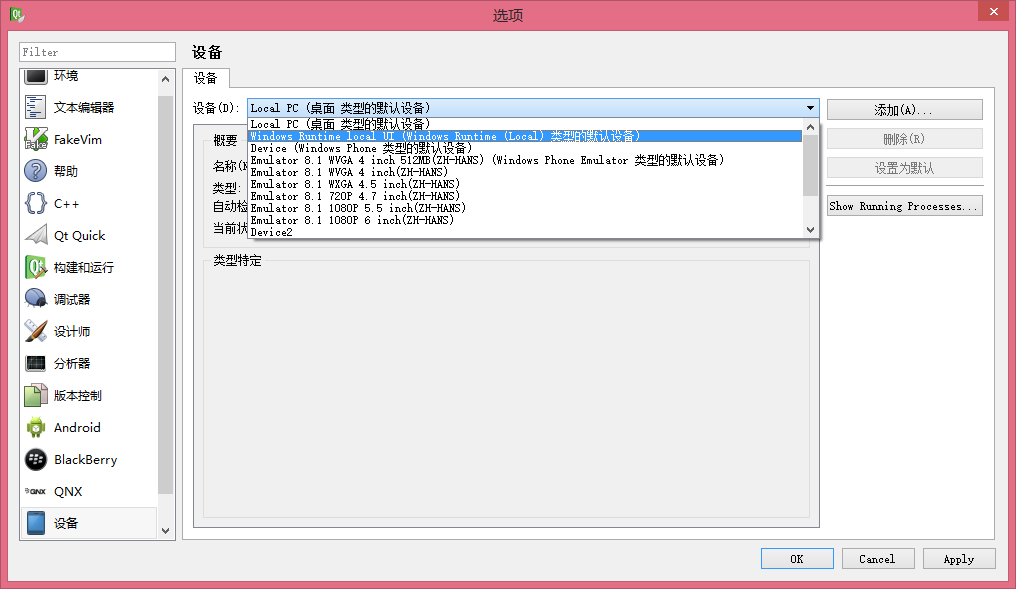1016x589 pixels.
Task: Select the 设备 tablet icon
Action: pyautogui.click(x=36, y=523)
